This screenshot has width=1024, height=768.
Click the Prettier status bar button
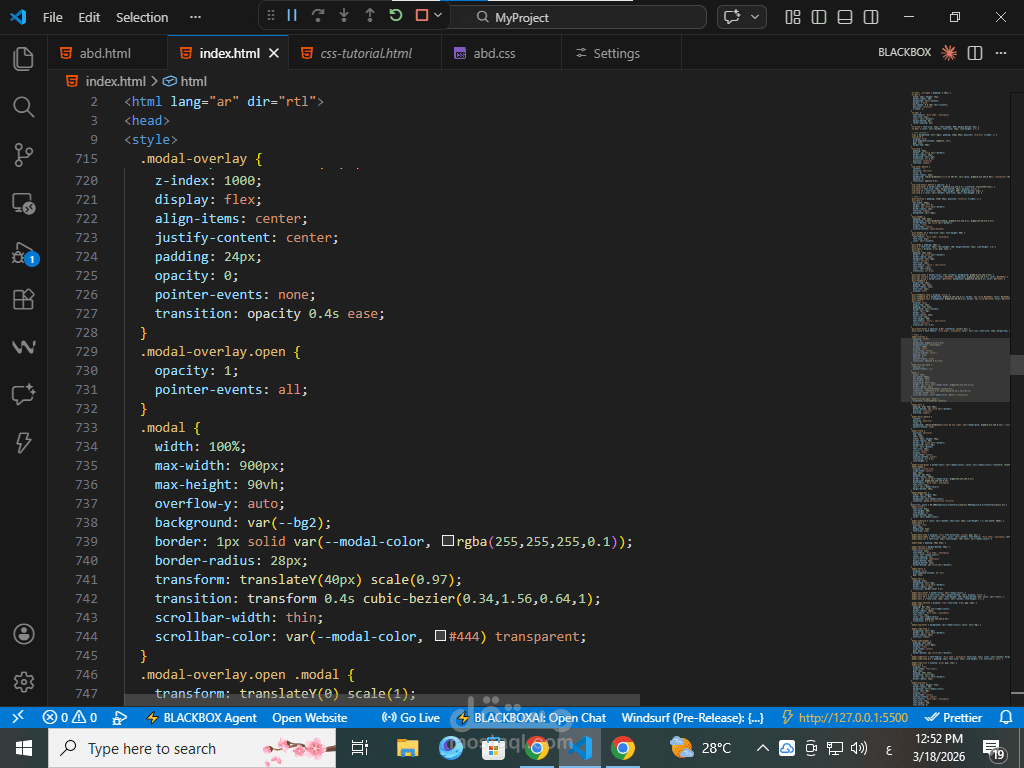[x=954, y=718]
